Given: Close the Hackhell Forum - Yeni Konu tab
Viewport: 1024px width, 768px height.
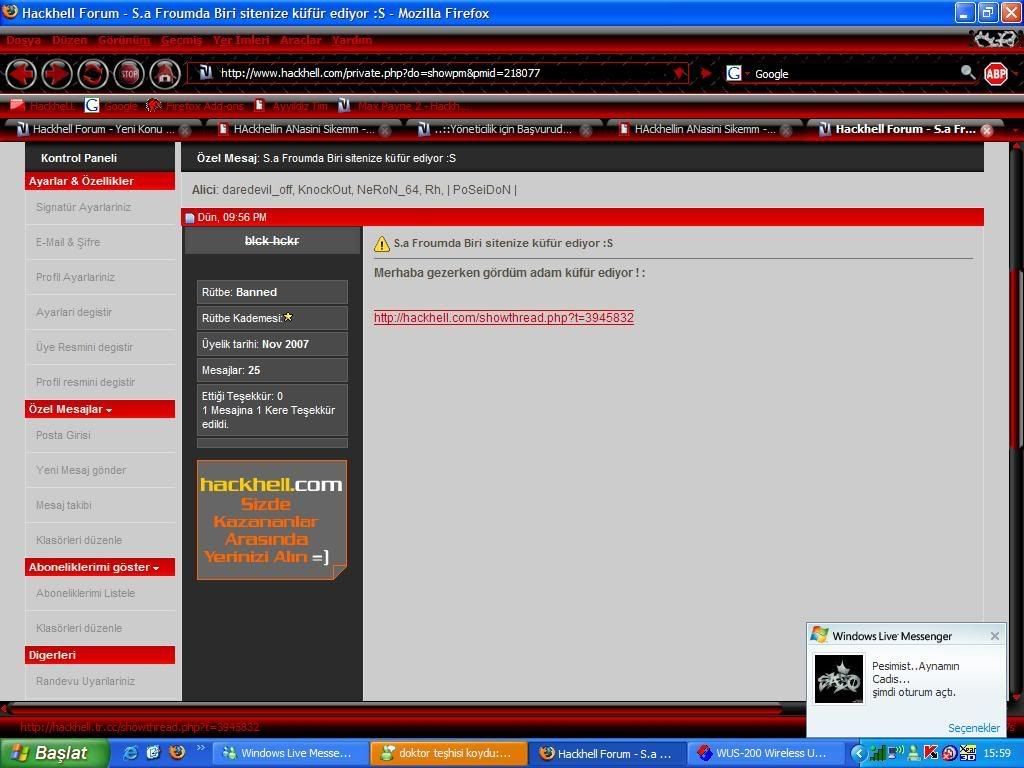Looking at the screenshot, I should 185,130.
